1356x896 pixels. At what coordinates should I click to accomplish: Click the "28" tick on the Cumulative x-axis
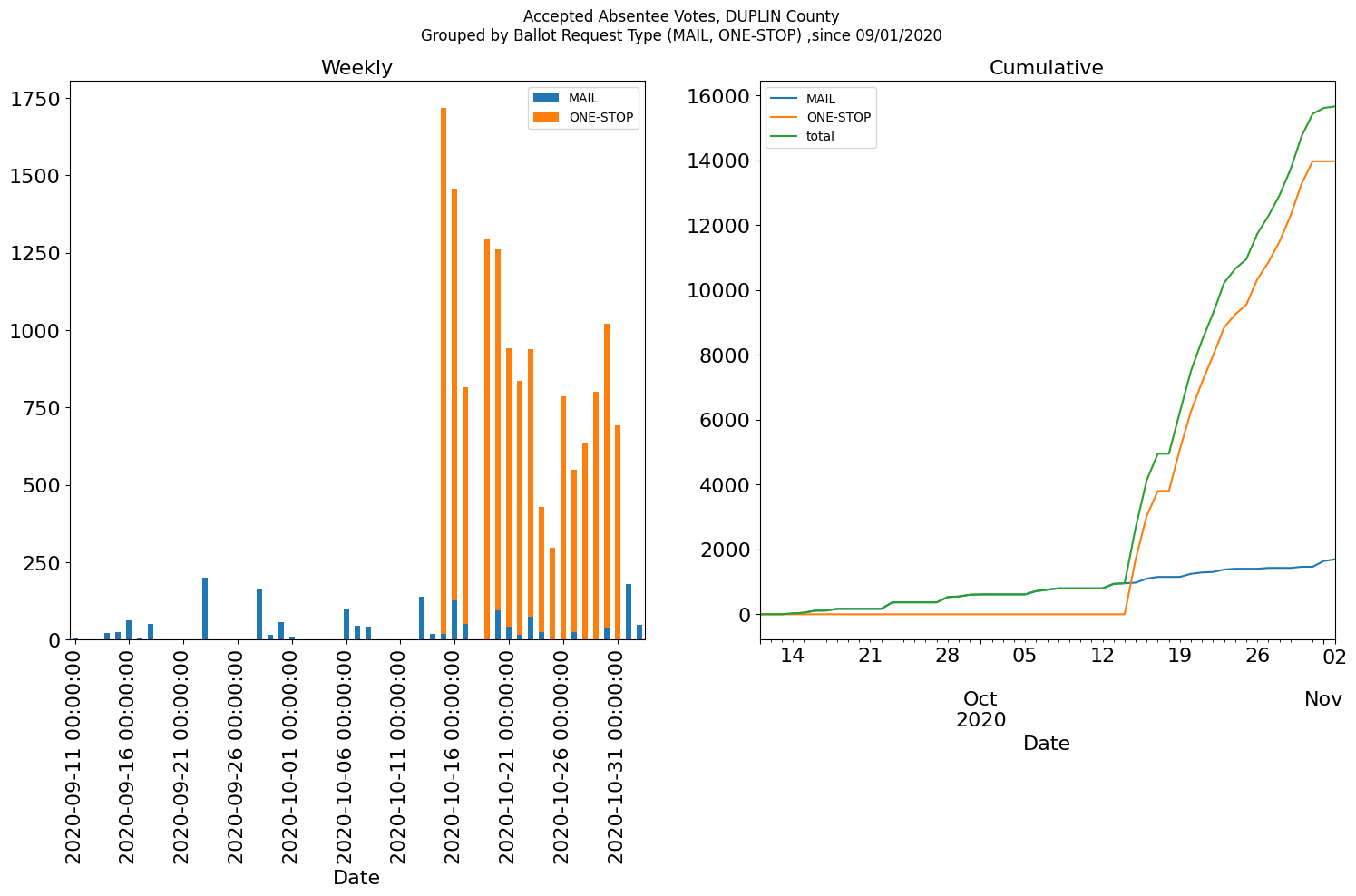pyautogui.click(x=947, y=655)
